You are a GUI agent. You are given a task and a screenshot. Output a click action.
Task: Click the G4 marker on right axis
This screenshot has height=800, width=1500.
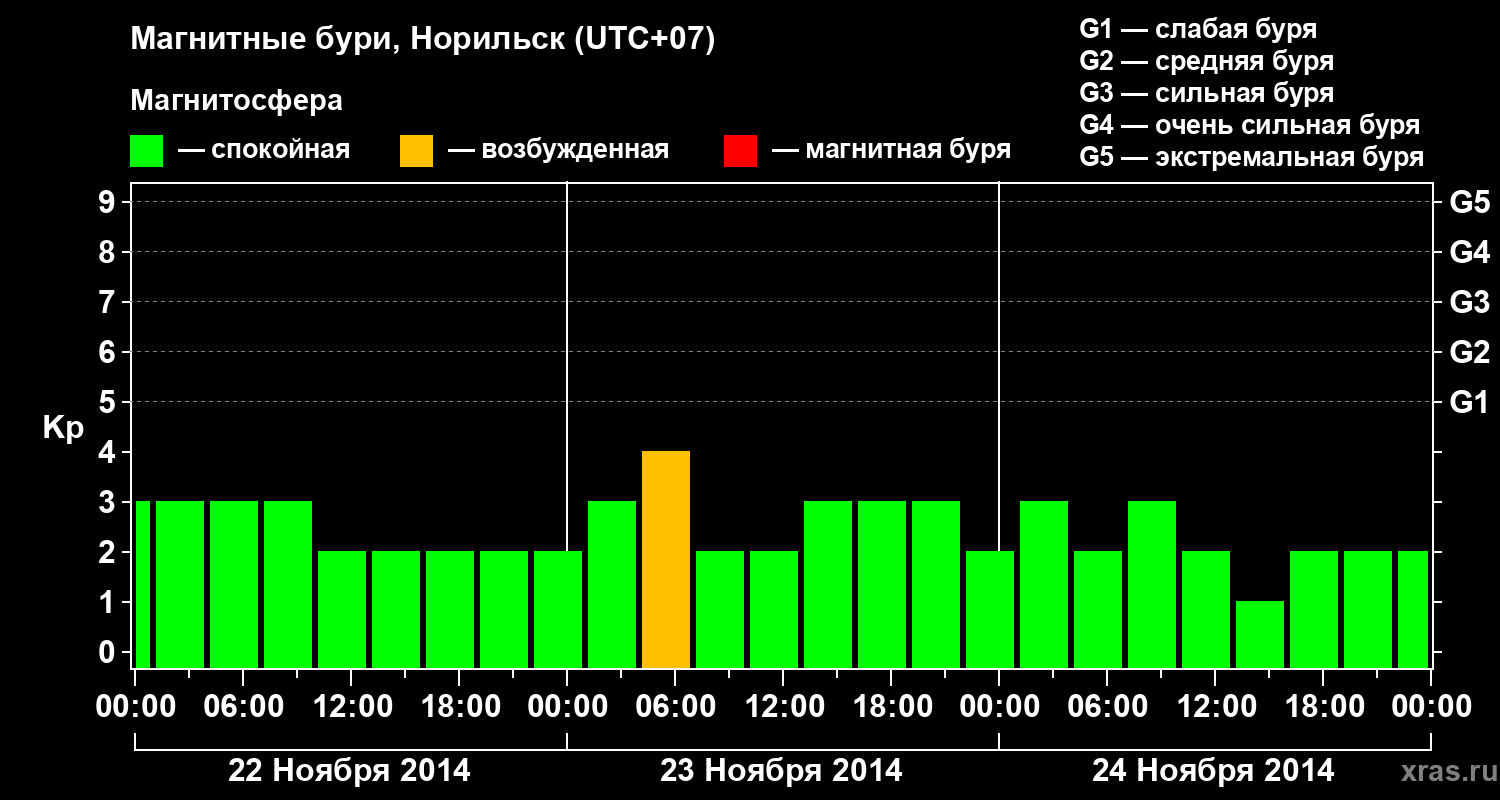click(1469, 253)
